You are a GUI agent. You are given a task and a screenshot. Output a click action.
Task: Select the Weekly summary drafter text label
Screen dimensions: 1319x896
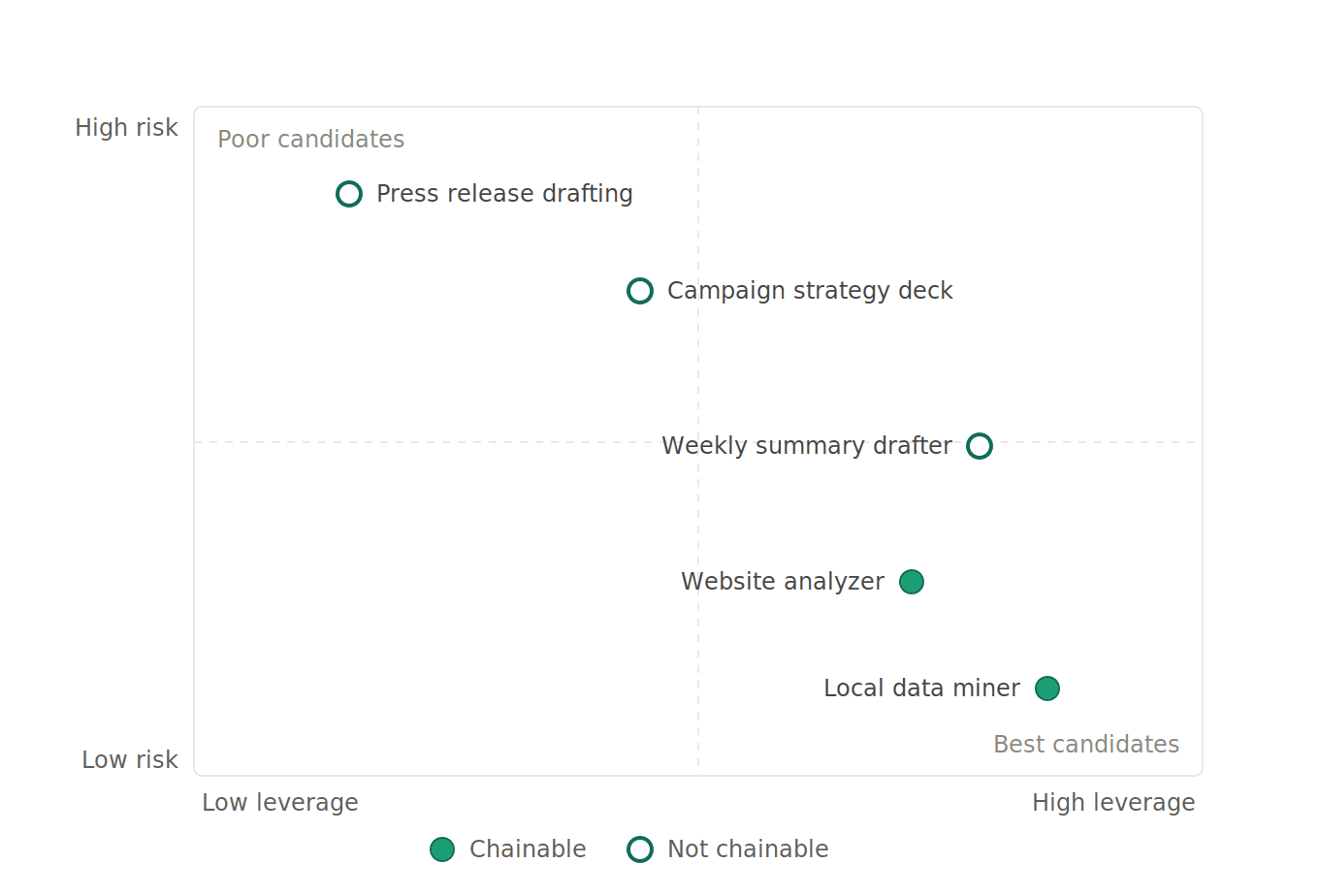[x=807, y=446]
